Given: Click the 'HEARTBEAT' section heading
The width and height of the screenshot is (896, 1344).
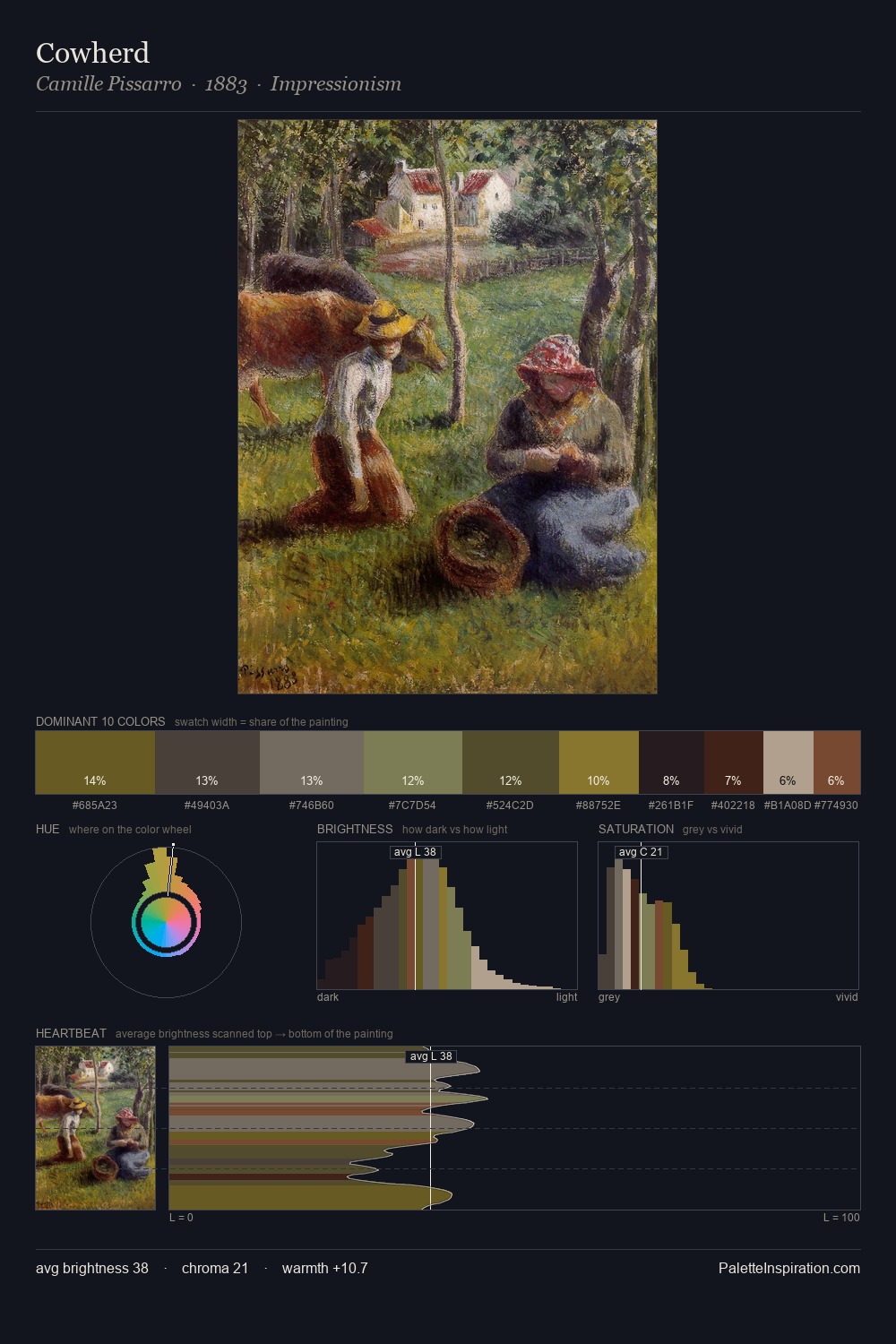Looking at the screenshot, I should click(x=71, y=1033).
